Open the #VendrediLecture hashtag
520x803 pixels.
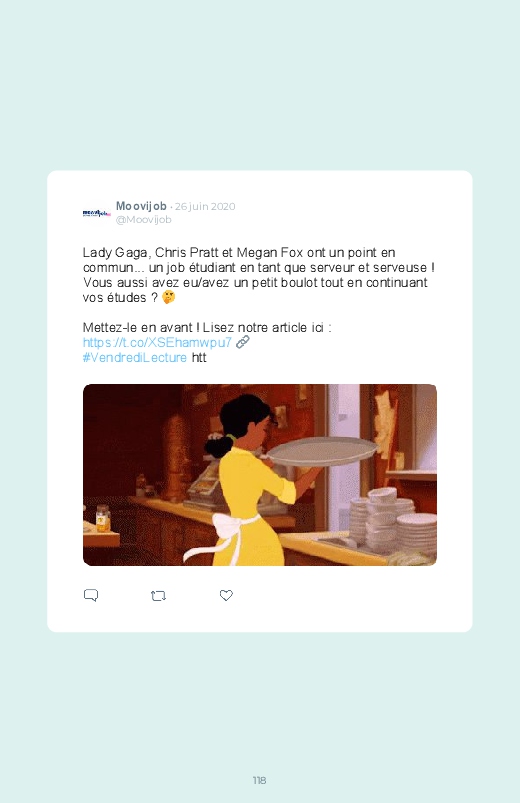(x=135, y=357)
